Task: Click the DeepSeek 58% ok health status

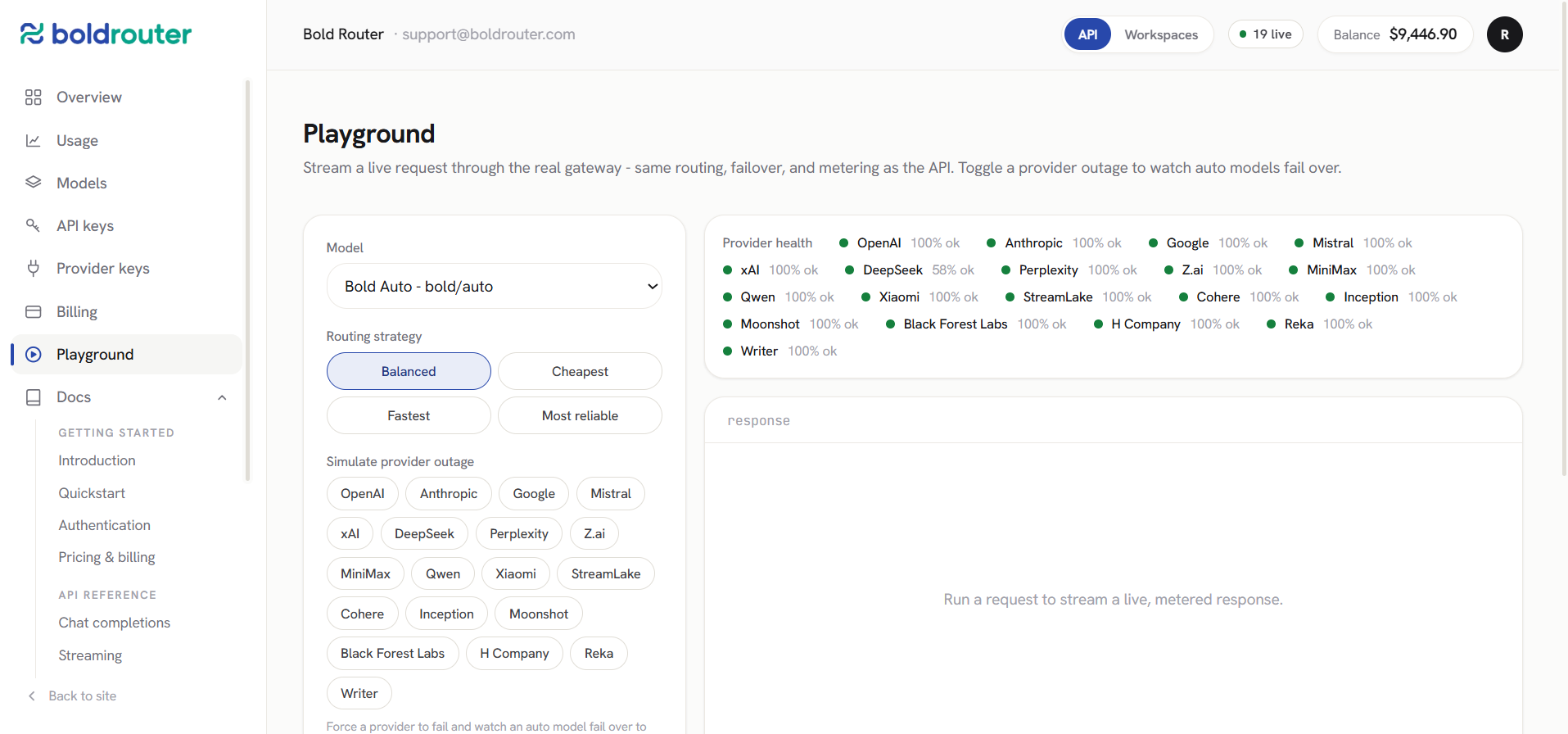Action: [x=910, y=270]
